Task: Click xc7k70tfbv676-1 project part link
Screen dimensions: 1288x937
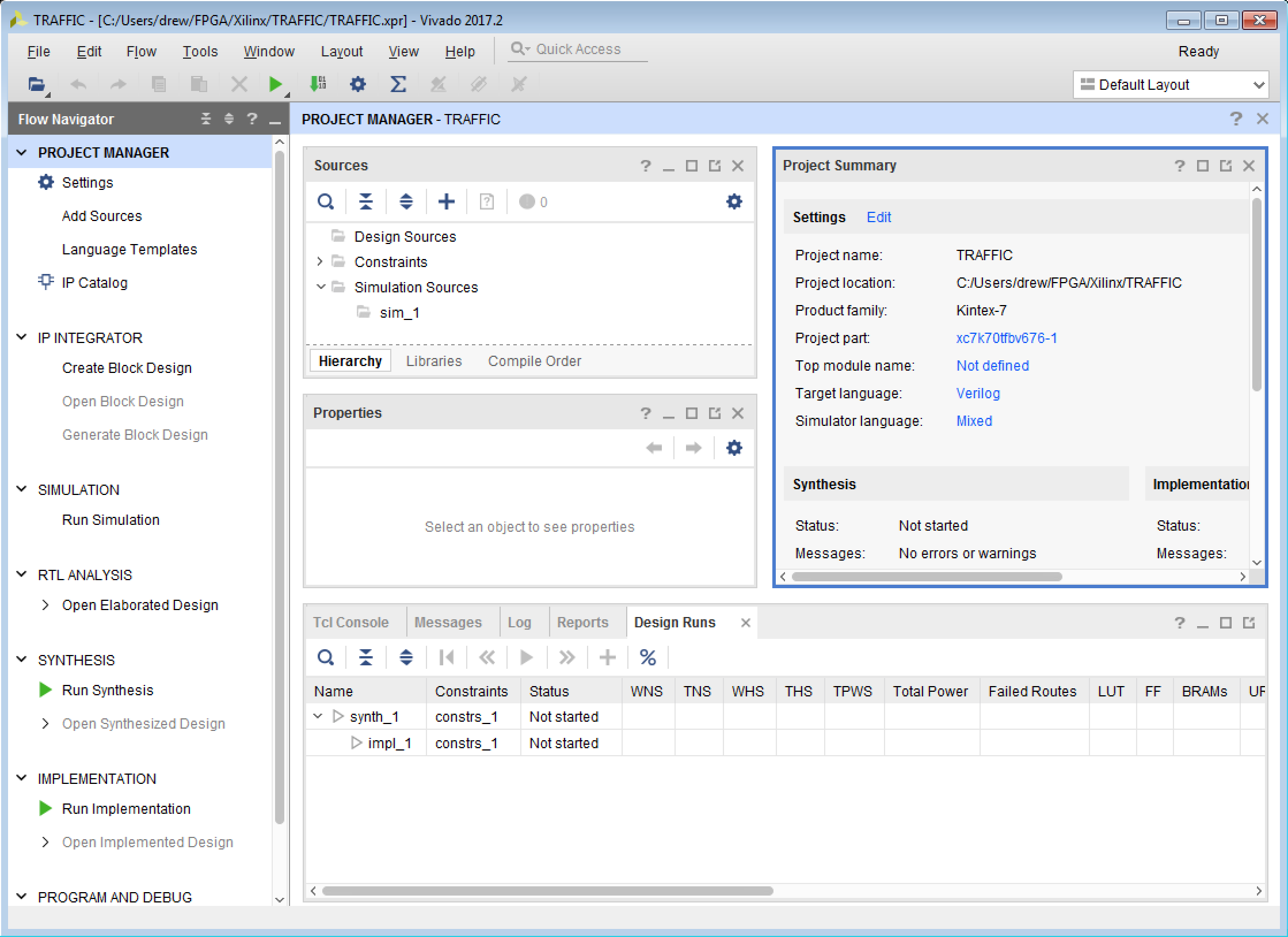Action: pyautogui.click(x=1007, y=338)
